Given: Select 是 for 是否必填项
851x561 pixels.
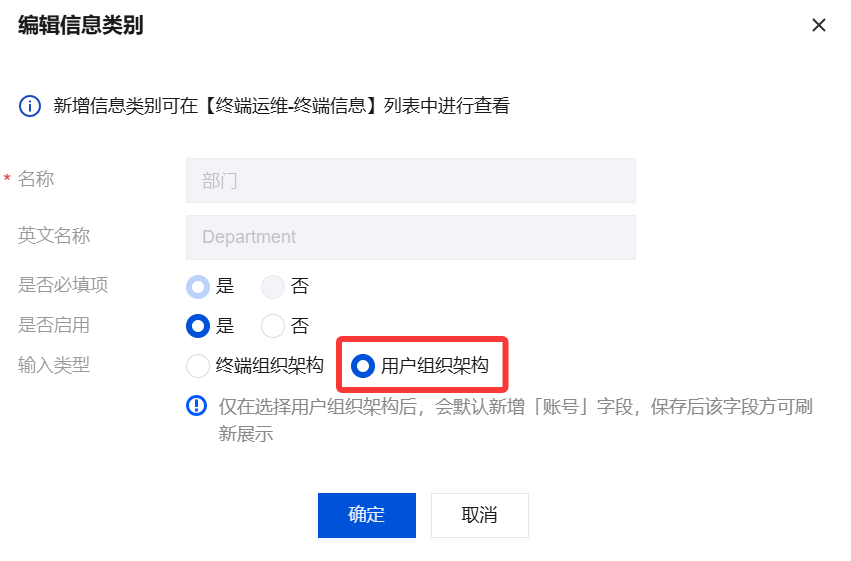Looking at the screenshot, I should click(x=199, y=287).
